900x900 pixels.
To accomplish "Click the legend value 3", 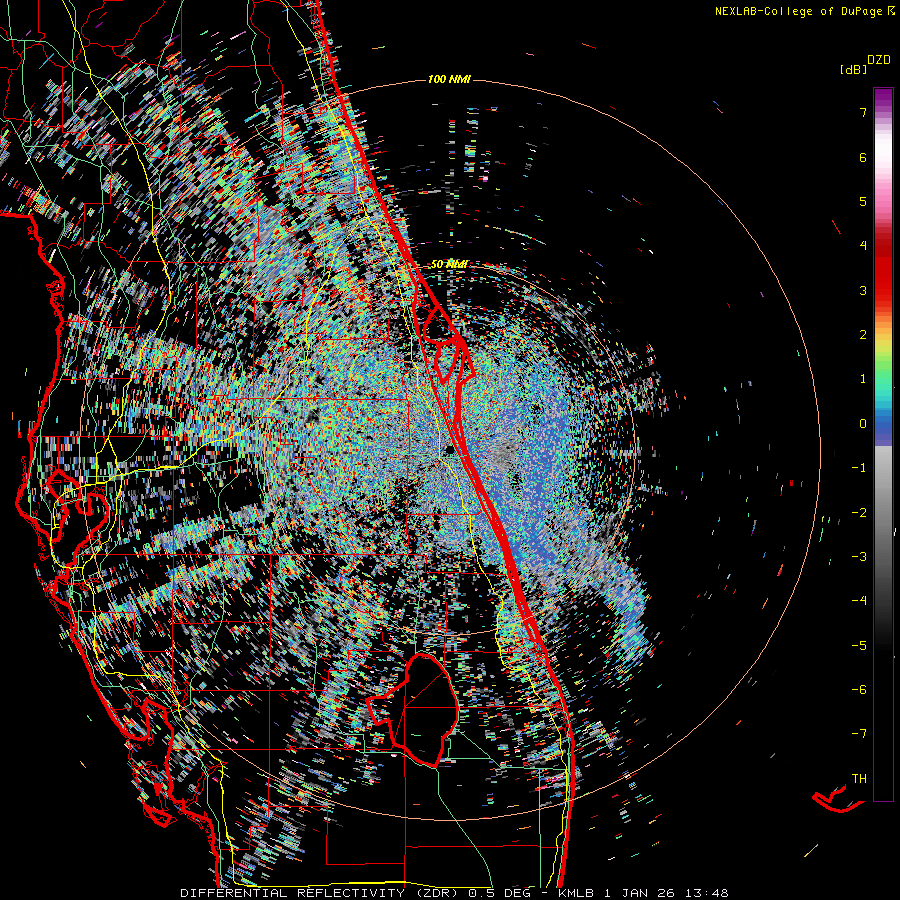I will pyautogui.click(x=863, y=290).
